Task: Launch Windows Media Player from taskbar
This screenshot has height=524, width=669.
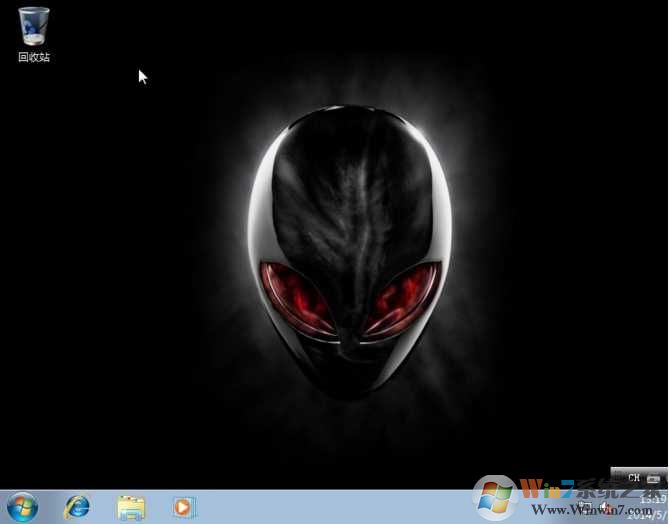Action: coord(184,507)
